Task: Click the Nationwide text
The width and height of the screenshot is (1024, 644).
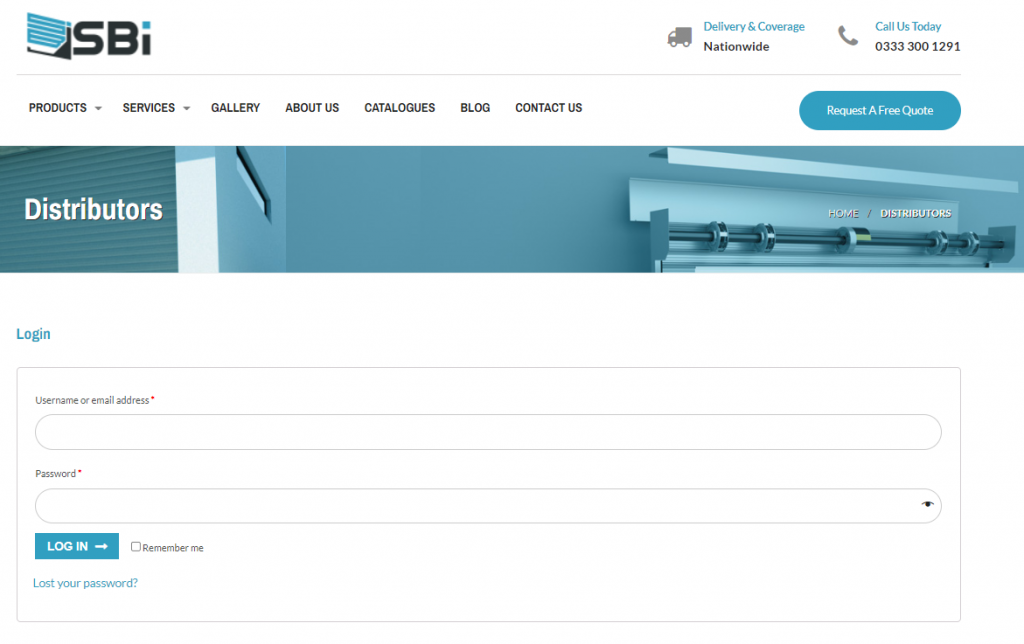Action: click(736, 46)
